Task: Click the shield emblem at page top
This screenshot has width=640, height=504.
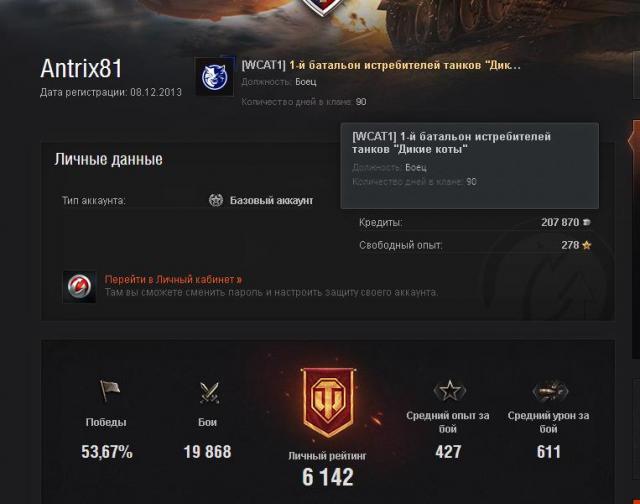Action: click(323, 7)
